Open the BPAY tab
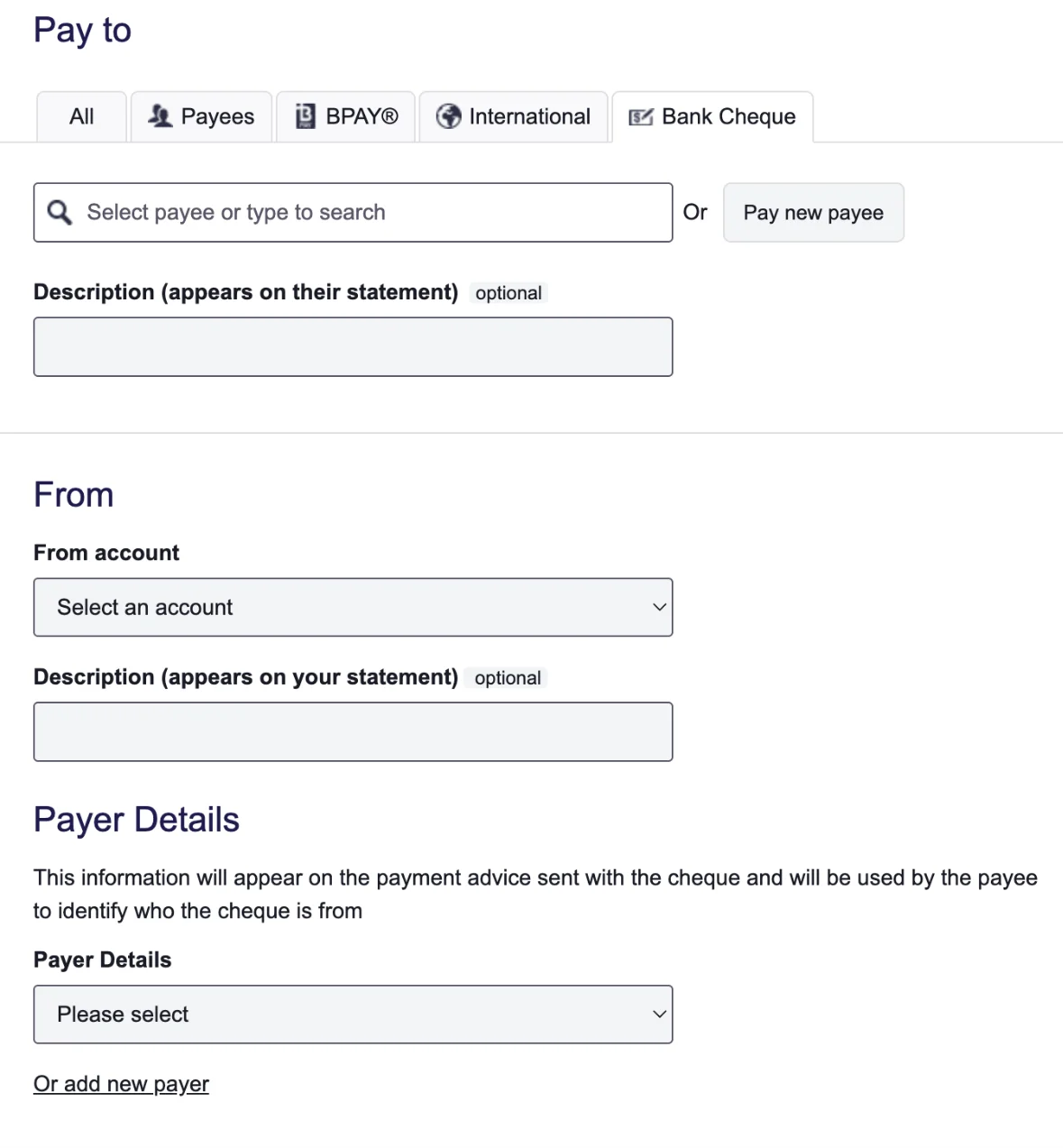The image size is (1063, 1148). tap(345, 116)
